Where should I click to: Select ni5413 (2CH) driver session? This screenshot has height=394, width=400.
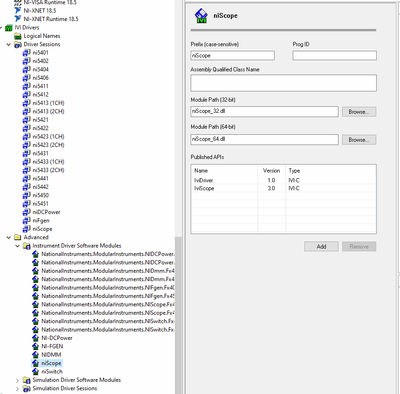coord(48,111)
